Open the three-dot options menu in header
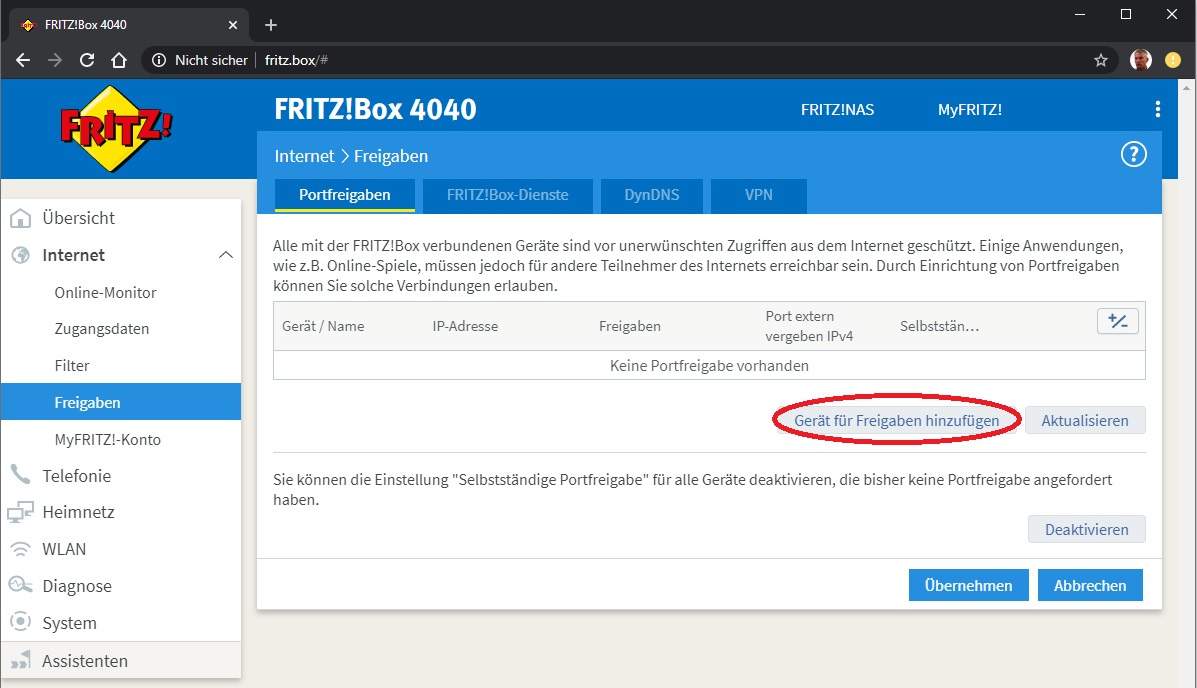 [1157, 110]
